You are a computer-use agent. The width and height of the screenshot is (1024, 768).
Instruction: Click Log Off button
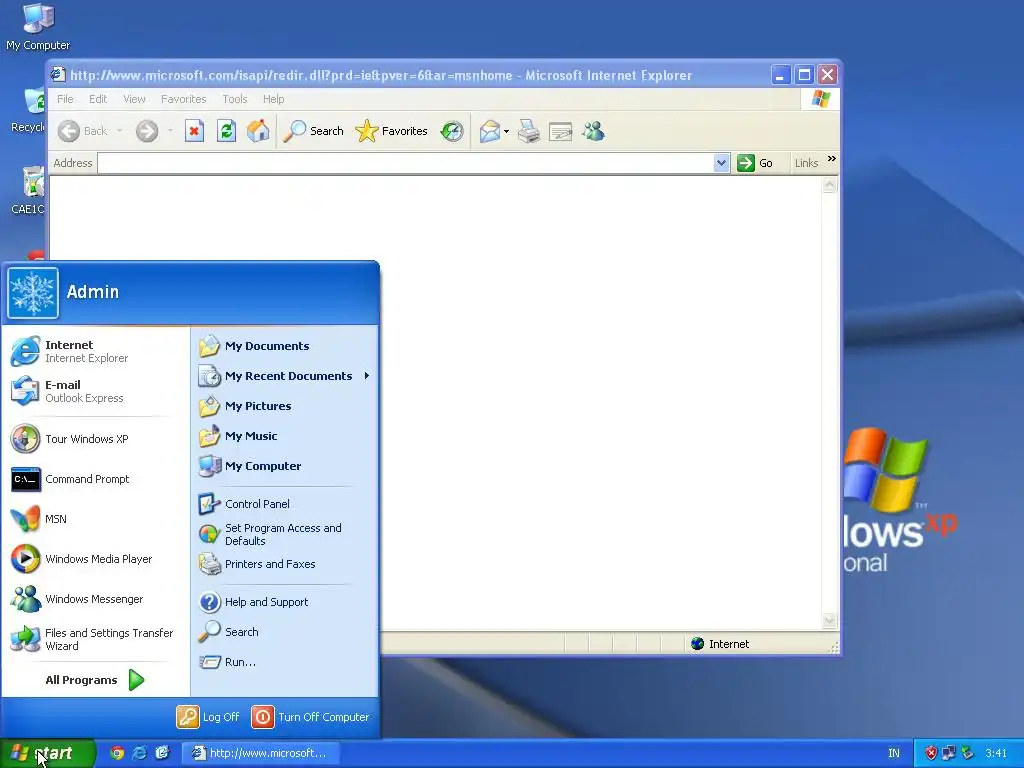point(208,717)
